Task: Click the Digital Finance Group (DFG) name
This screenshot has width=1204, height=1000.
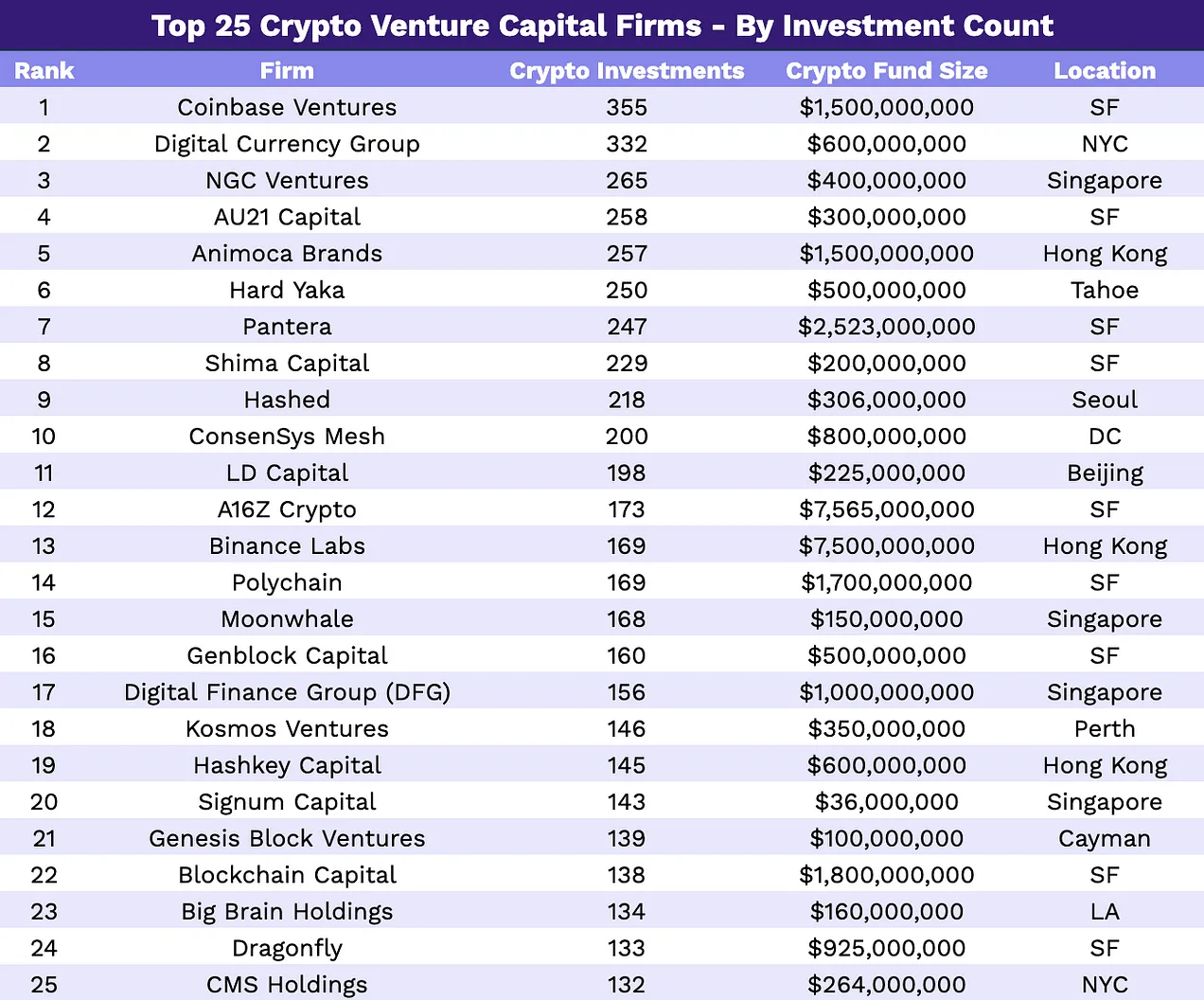Action: pyautogui.click(x=287, y=692)
